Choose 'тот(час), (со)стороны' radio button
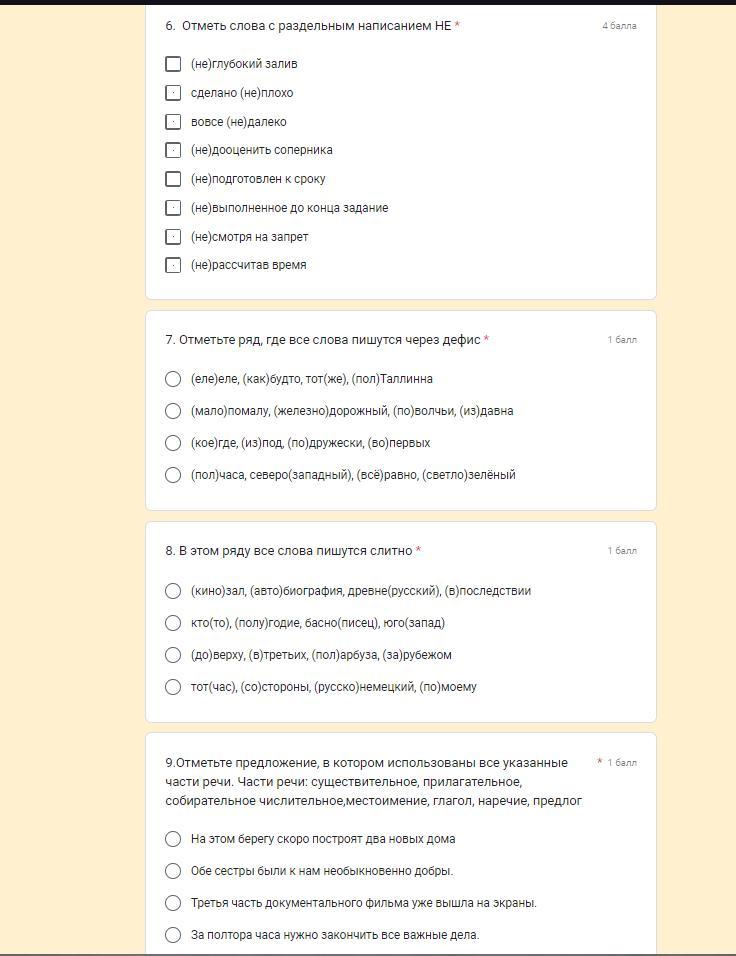 pos(173,687)
